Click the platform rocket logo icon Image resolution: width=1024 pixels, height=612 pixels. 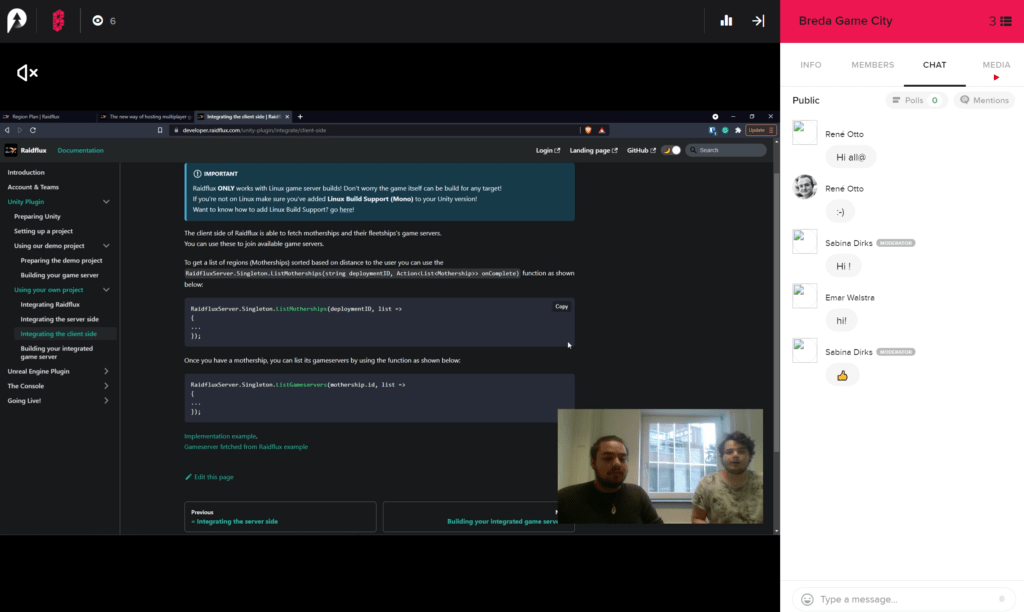click(x=16, y=20)
